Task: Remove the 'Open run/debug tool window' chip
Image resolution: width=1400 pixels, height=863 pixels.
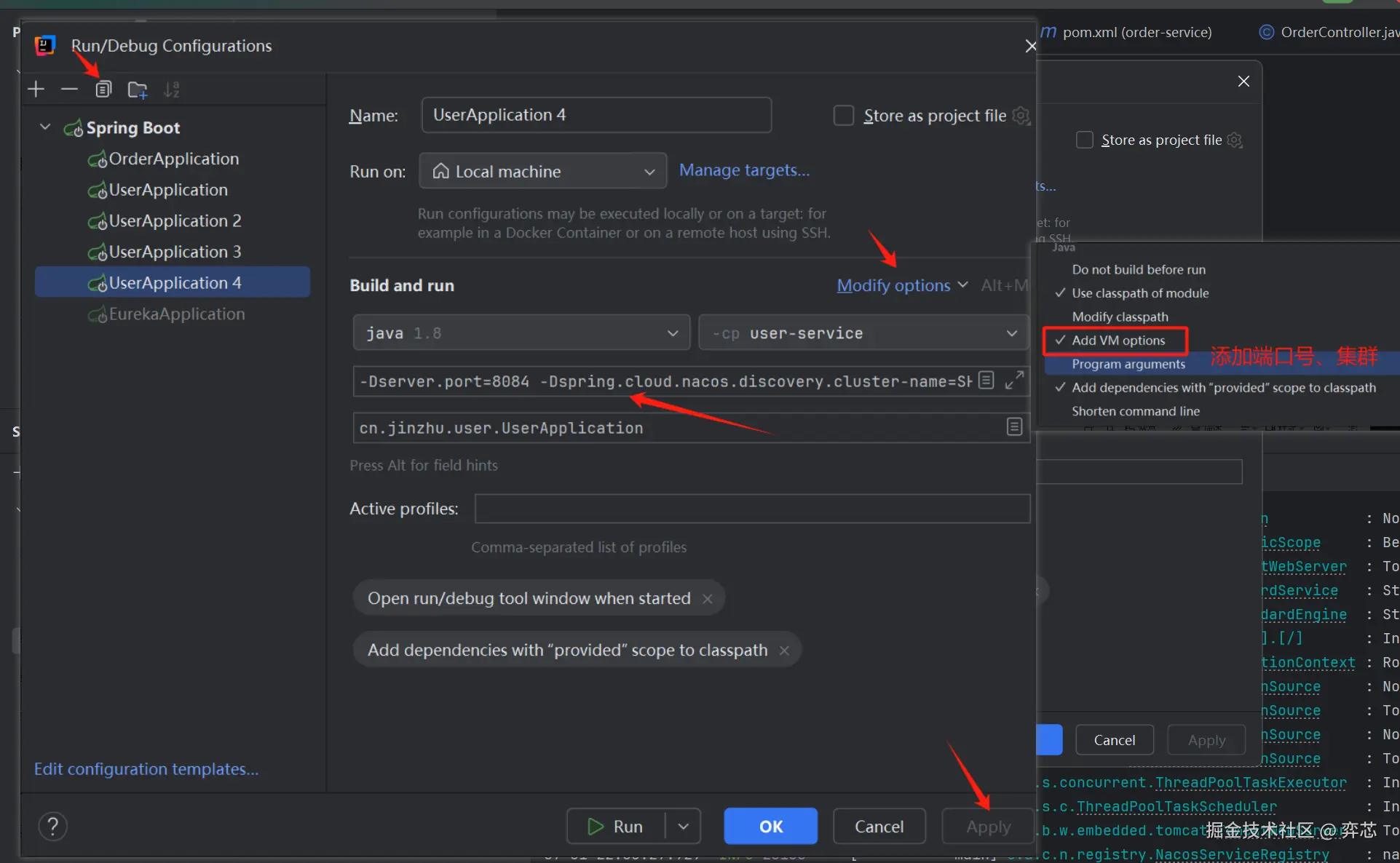Action: 708,598
